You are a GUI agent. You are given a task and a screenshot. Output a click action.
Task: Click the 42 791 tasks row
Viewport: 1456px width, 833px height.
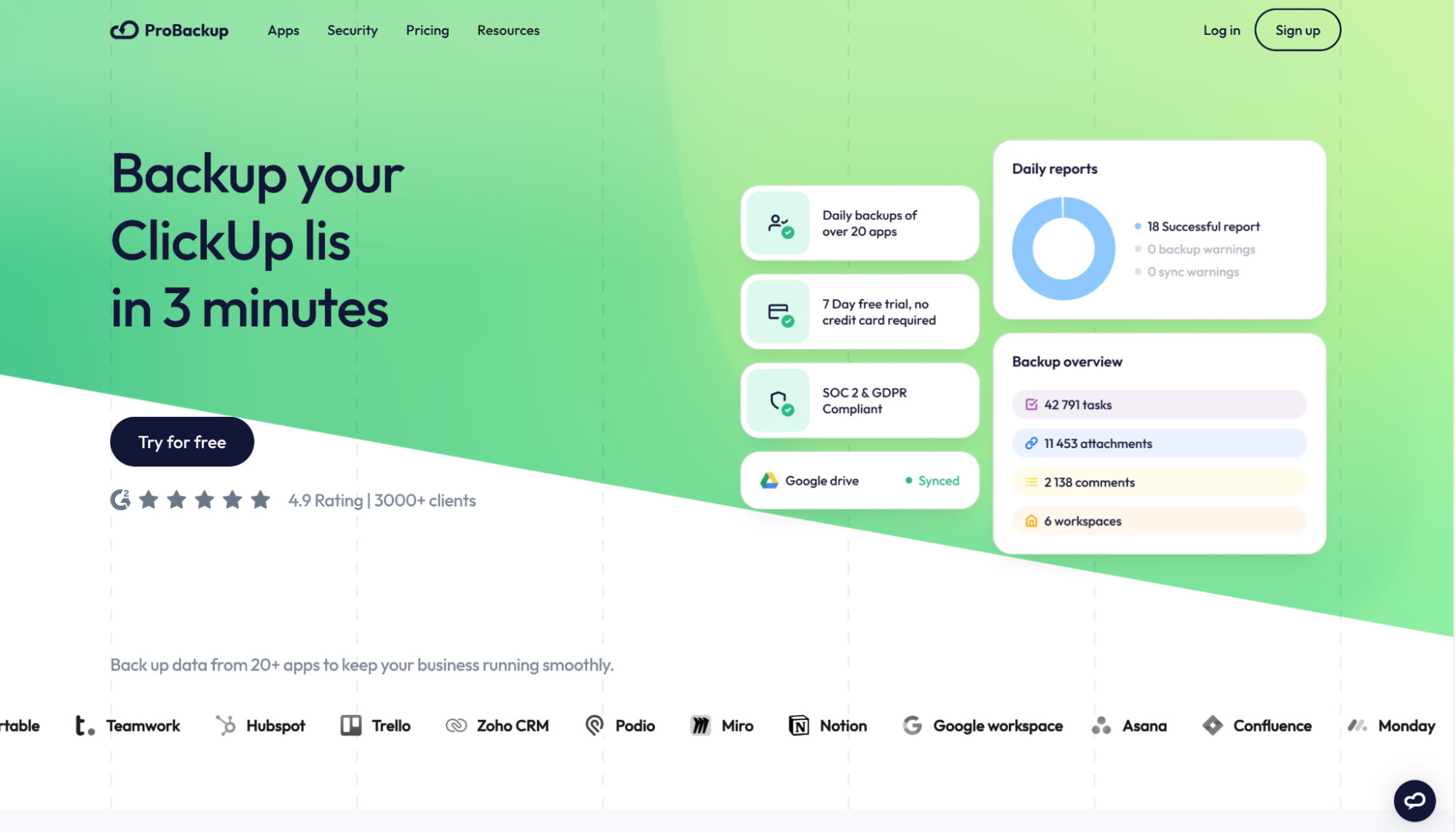coord(1159,404)
